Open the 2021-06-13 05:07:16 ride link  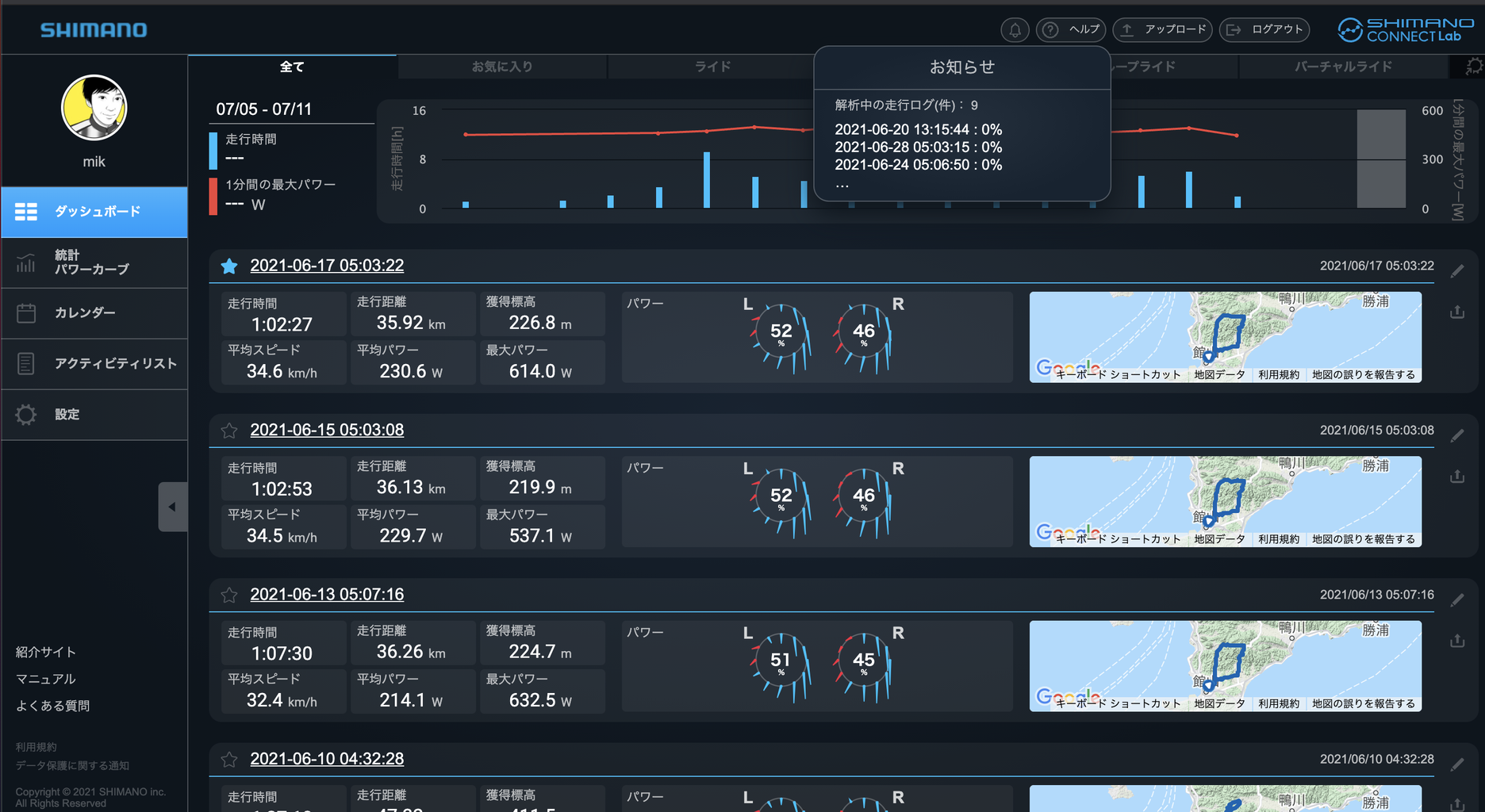tap(327, 595)
